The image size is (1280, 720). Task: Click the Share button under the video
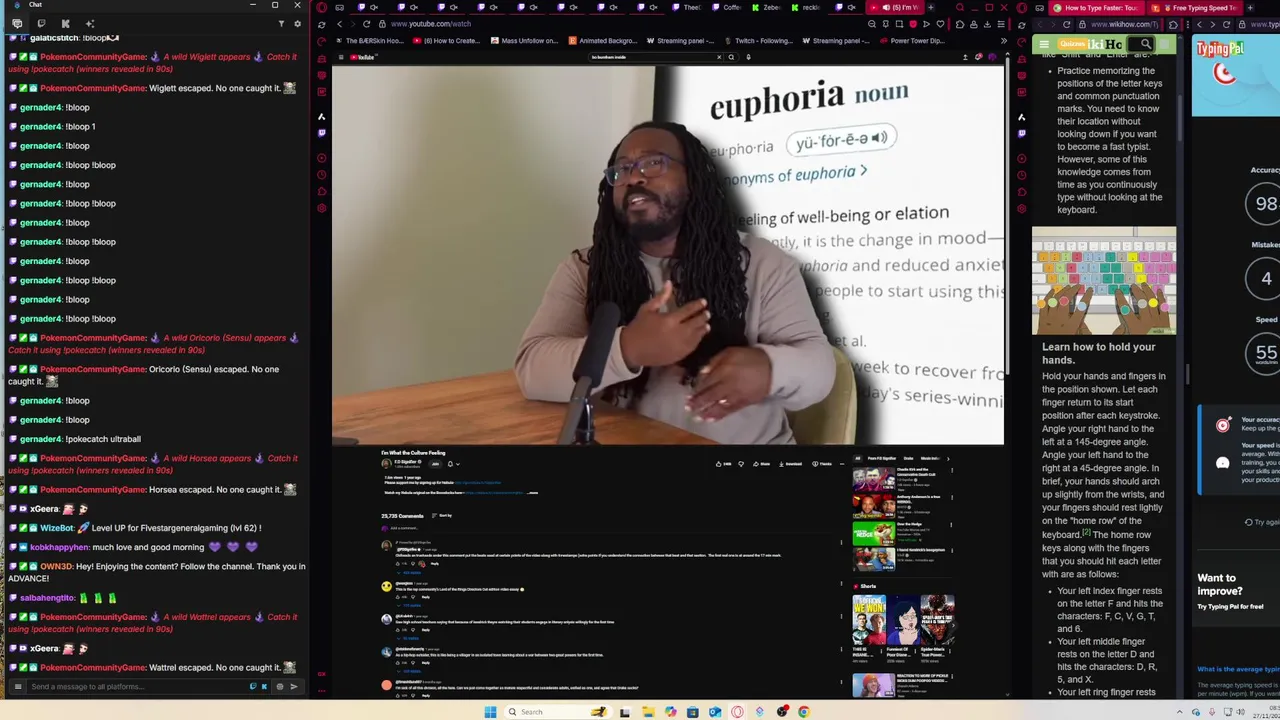(761, 464)
